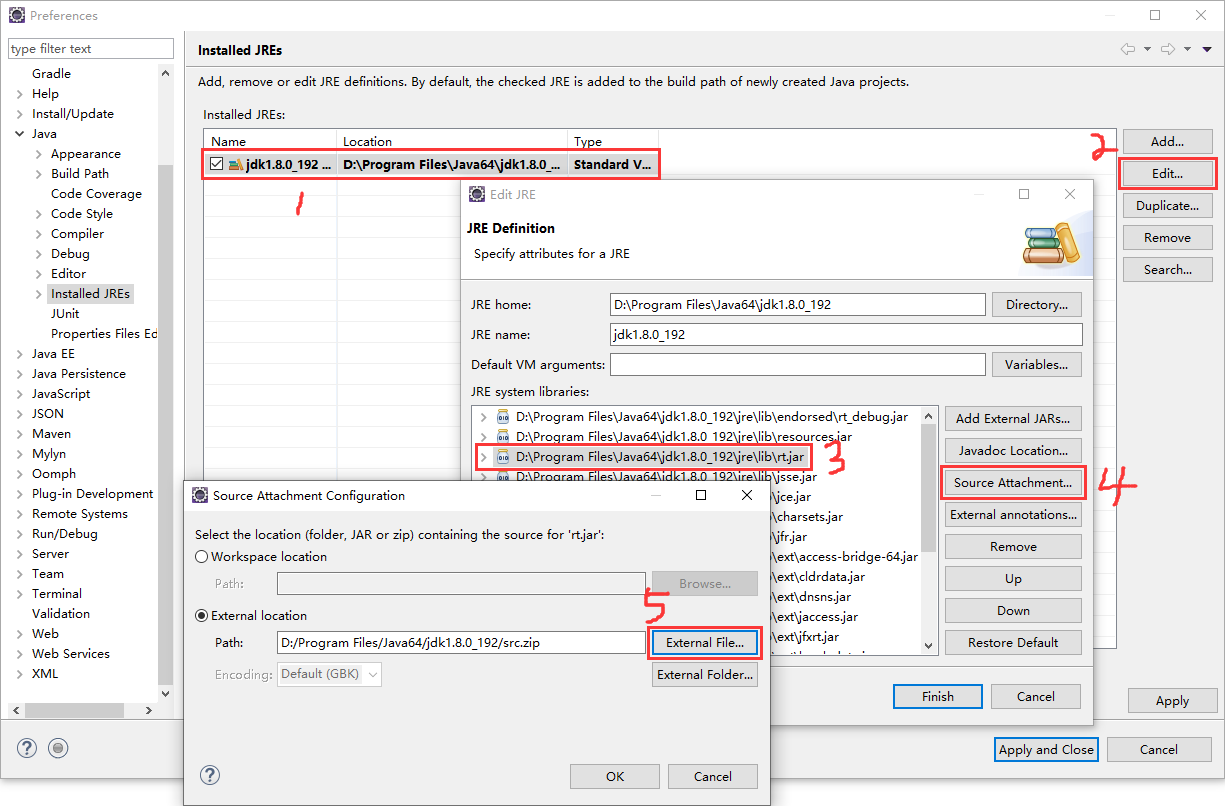This screenshot has height=806, width=1225.
Task: Select Build Path in the preferences tree
Action: point(80,174)
